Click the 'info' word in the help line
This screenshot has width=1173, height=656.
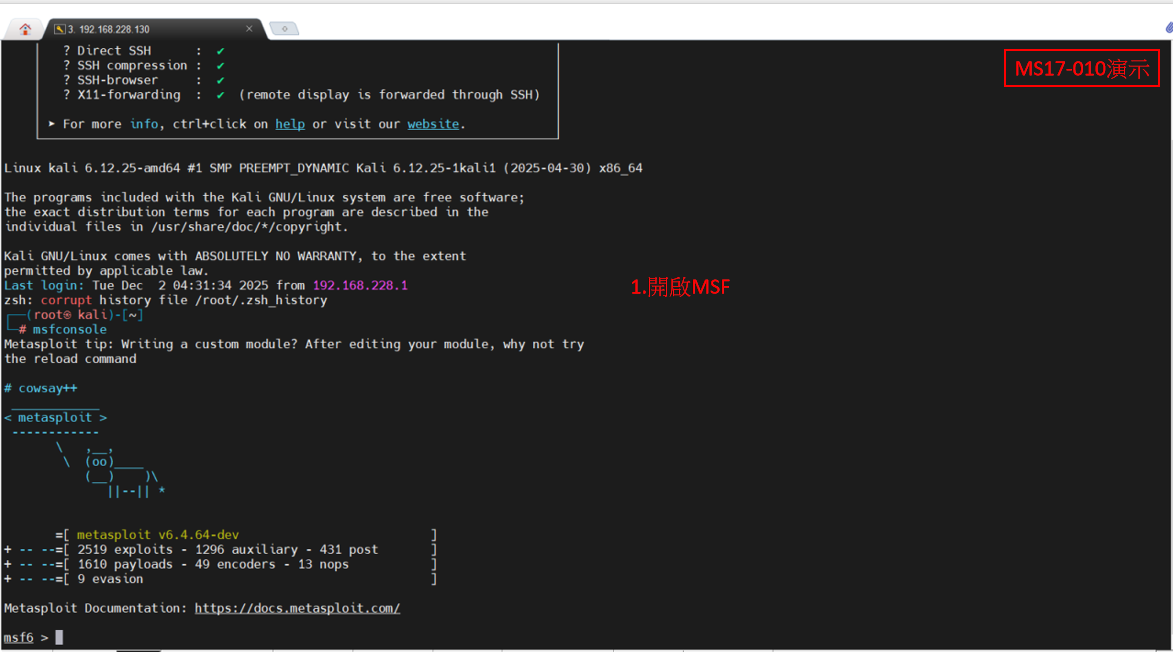point(144,124)
